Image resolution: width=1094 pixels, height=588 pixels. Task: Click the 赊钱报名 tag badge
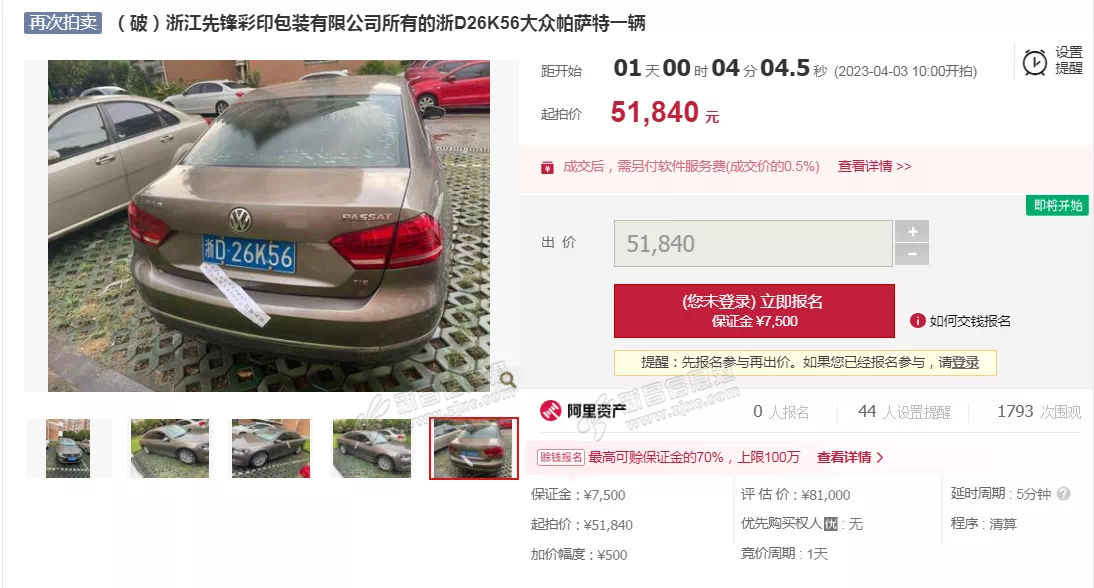click(560, 458)
